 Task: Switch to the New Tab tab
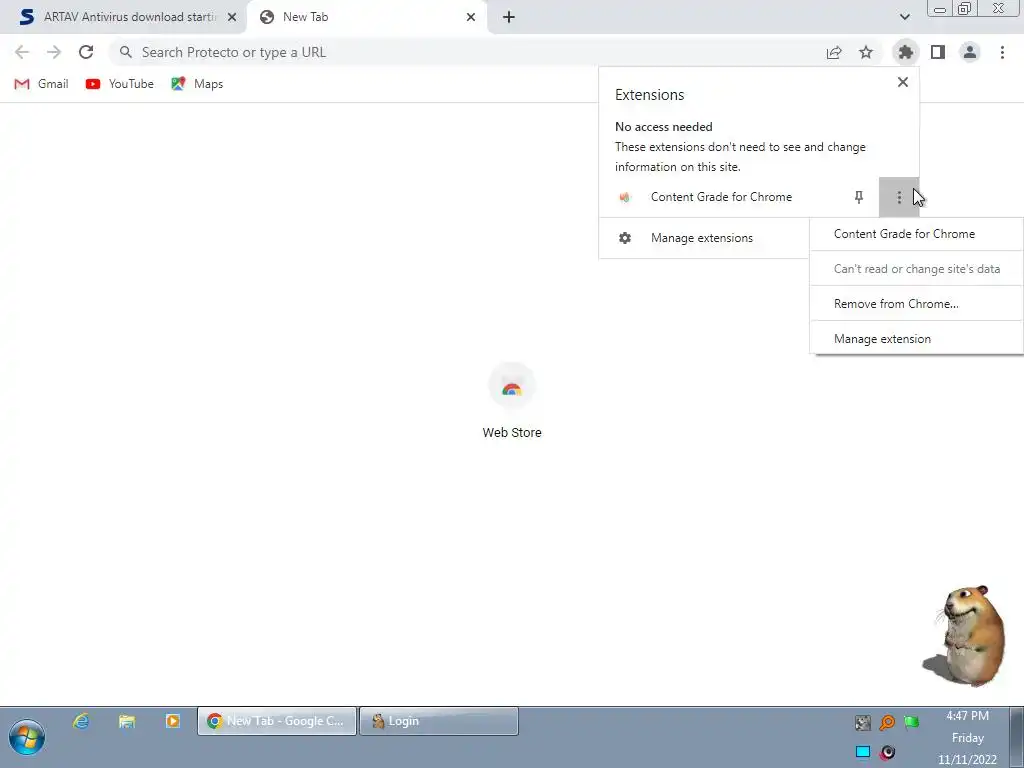(x=367, y=17)
